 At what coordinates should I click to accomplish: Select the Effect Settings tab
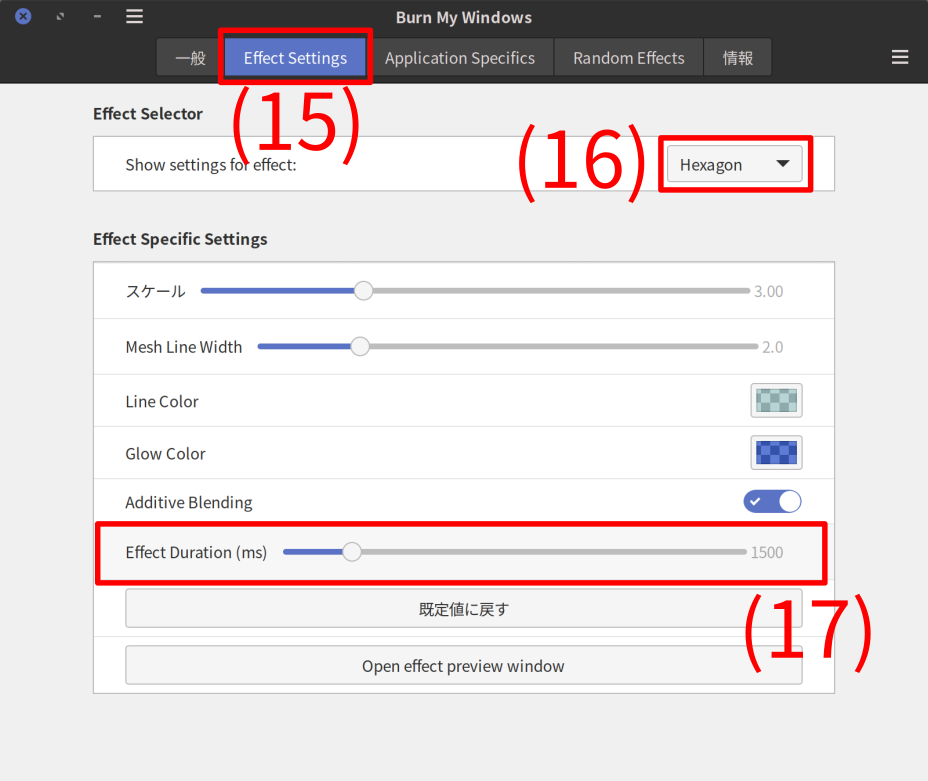295,58
